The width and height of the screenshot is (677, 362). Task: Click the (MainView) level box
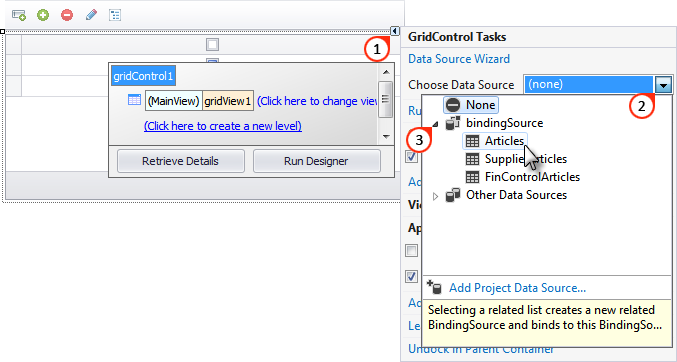(x=174, y=101)
